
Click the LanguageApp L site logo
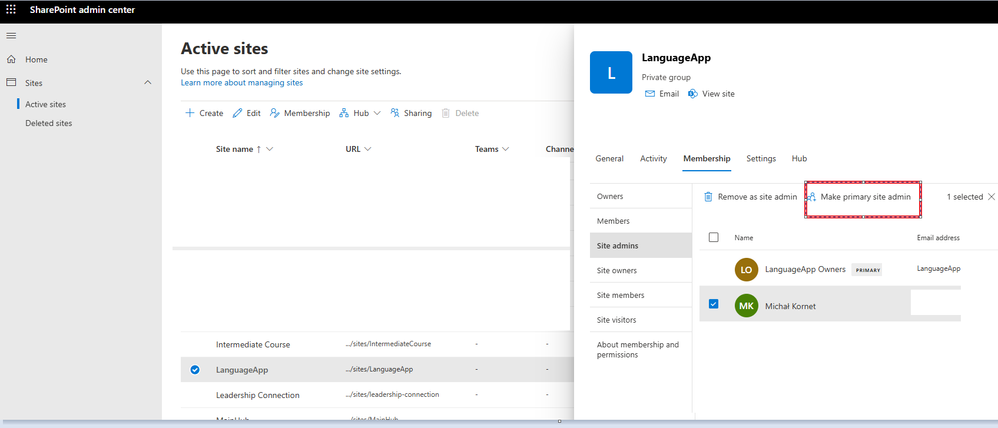pyautogui.click(x=611, y=73)
